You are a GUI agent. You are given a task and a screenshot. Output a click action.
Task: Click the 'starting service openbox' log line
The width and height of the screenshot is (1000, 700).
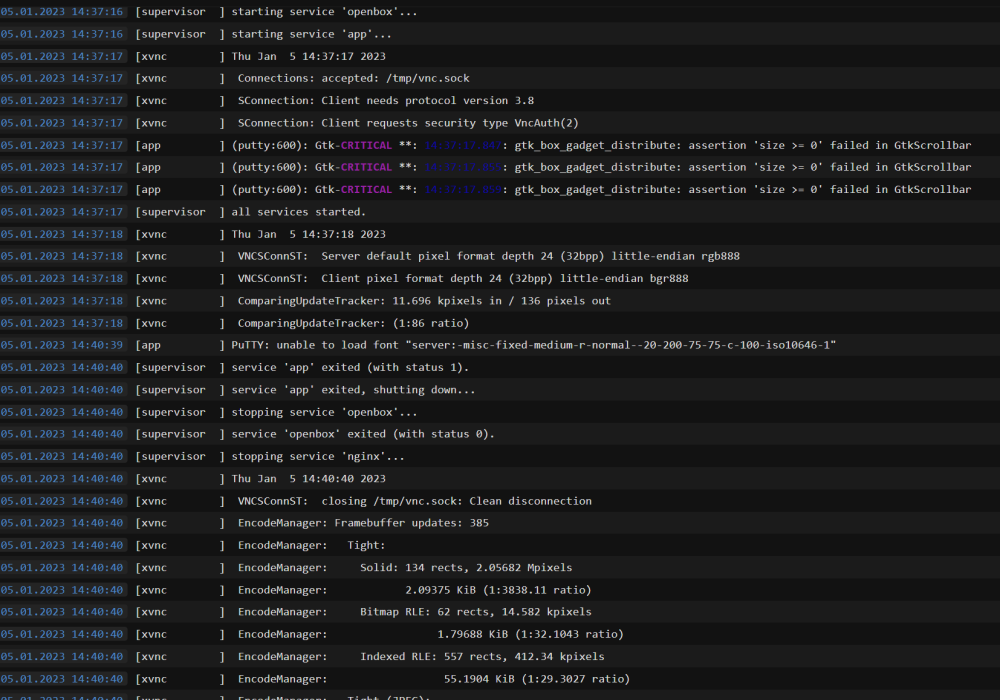pos(500,11)
